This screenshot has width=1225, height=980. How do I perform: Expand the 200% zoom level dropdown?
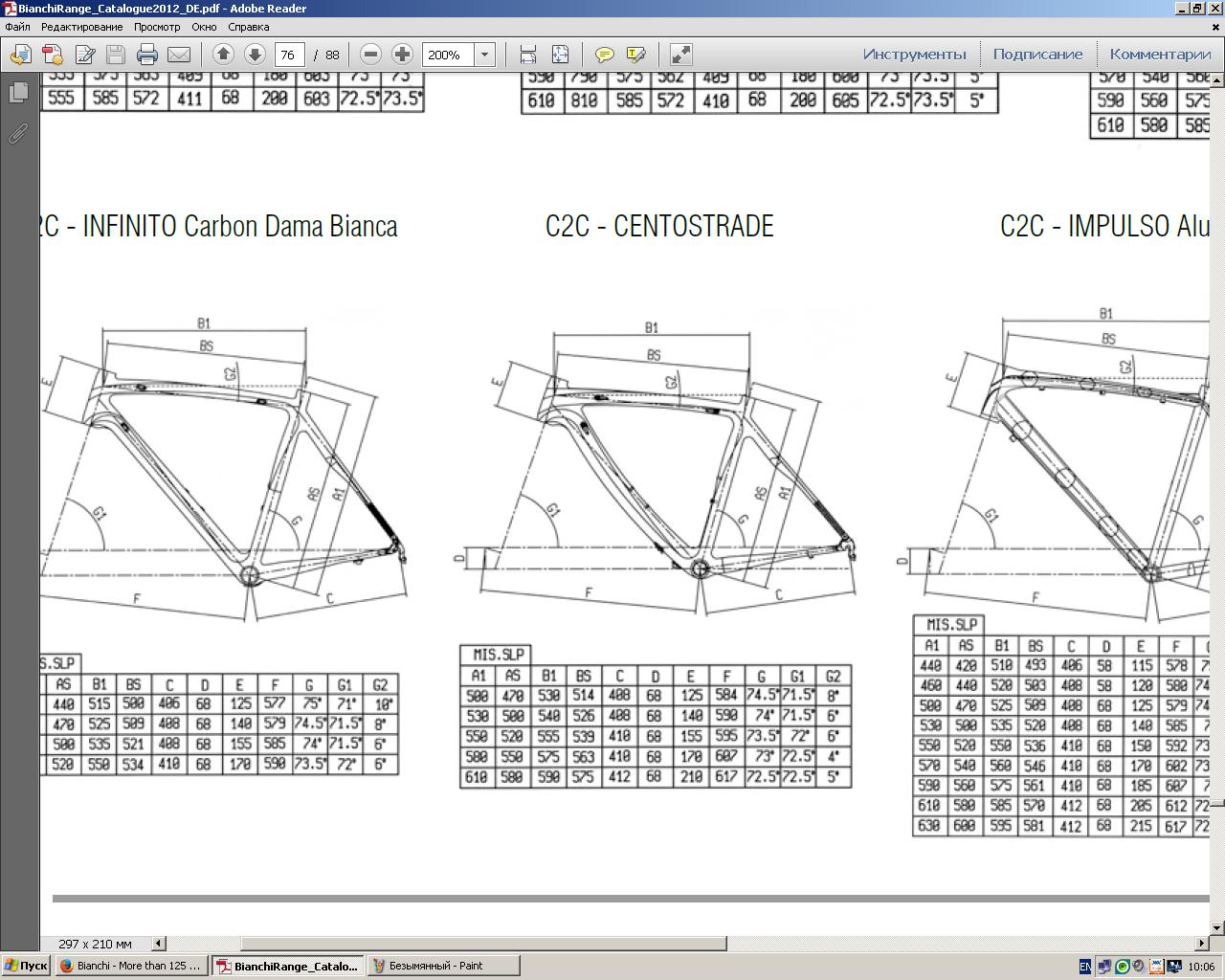point(484,55)
